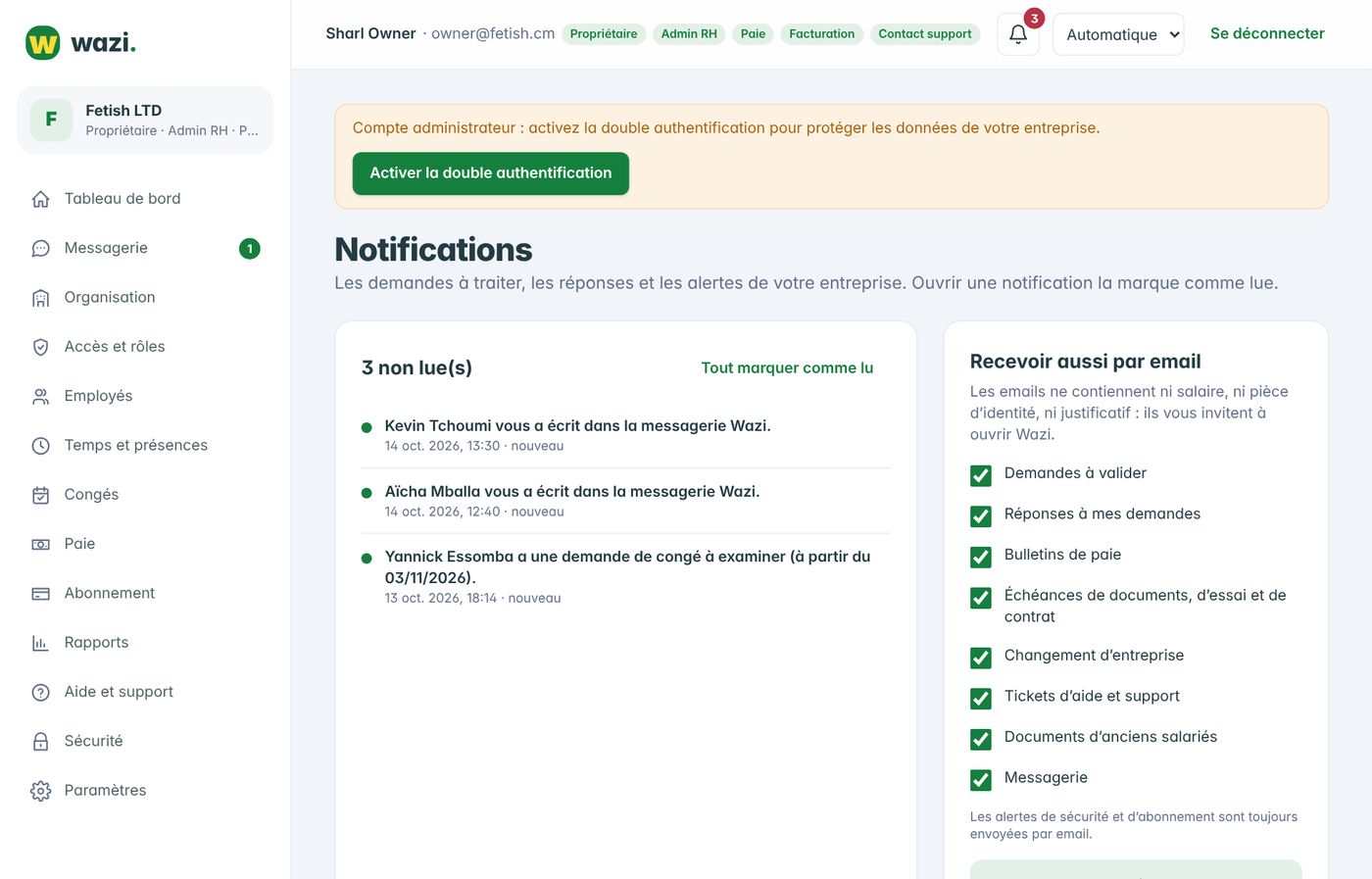
Task: Click the Propriétaire role badge
Action: 604,34
